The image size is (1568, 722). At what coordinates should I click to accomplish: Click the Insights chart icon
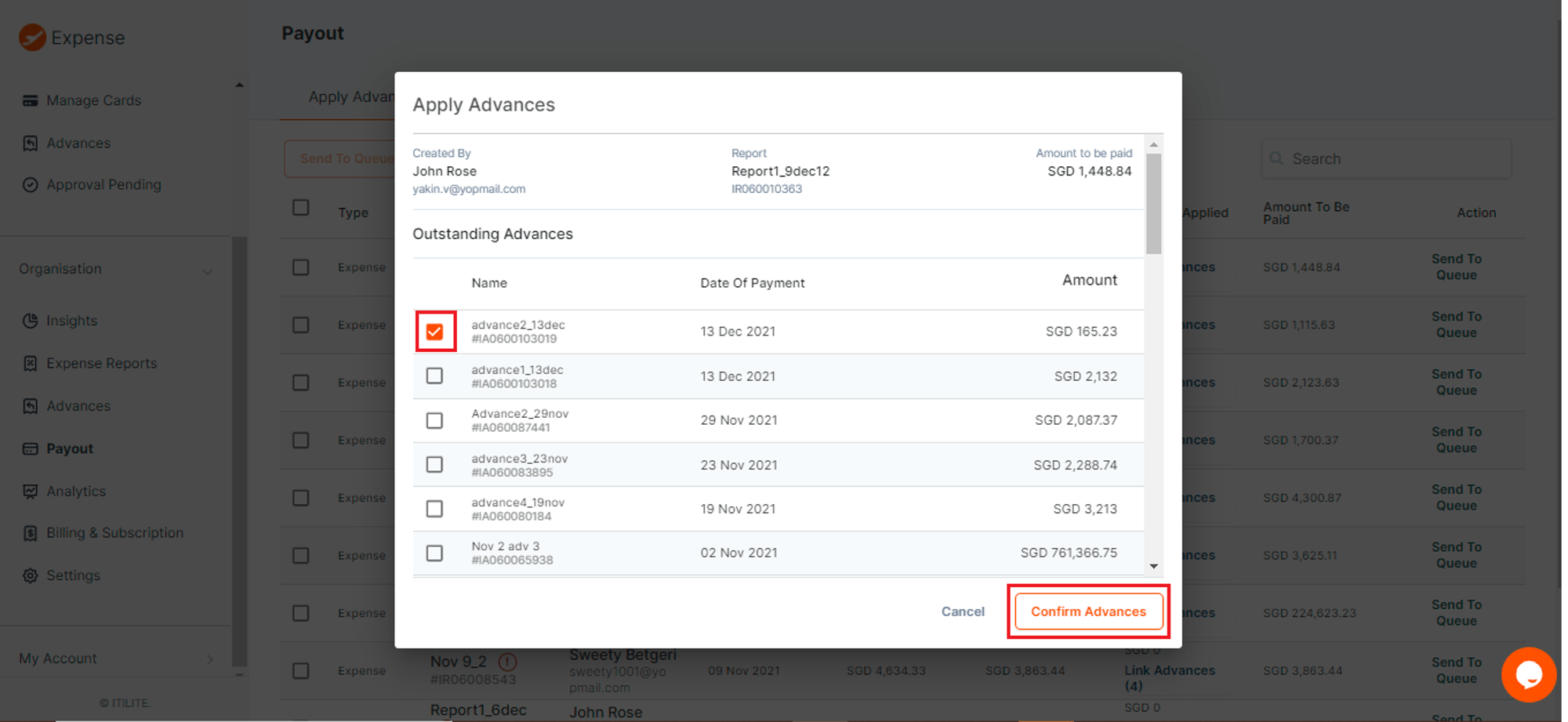click(x=30, y=321)
